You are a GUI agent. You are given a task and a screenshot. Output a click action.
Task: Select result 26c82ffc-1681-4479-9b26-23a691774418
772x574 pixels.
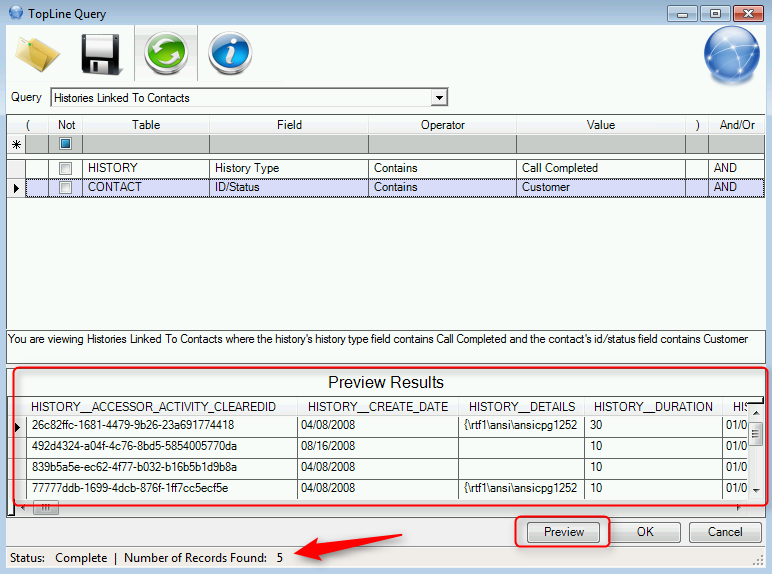[x=161, y=425]
